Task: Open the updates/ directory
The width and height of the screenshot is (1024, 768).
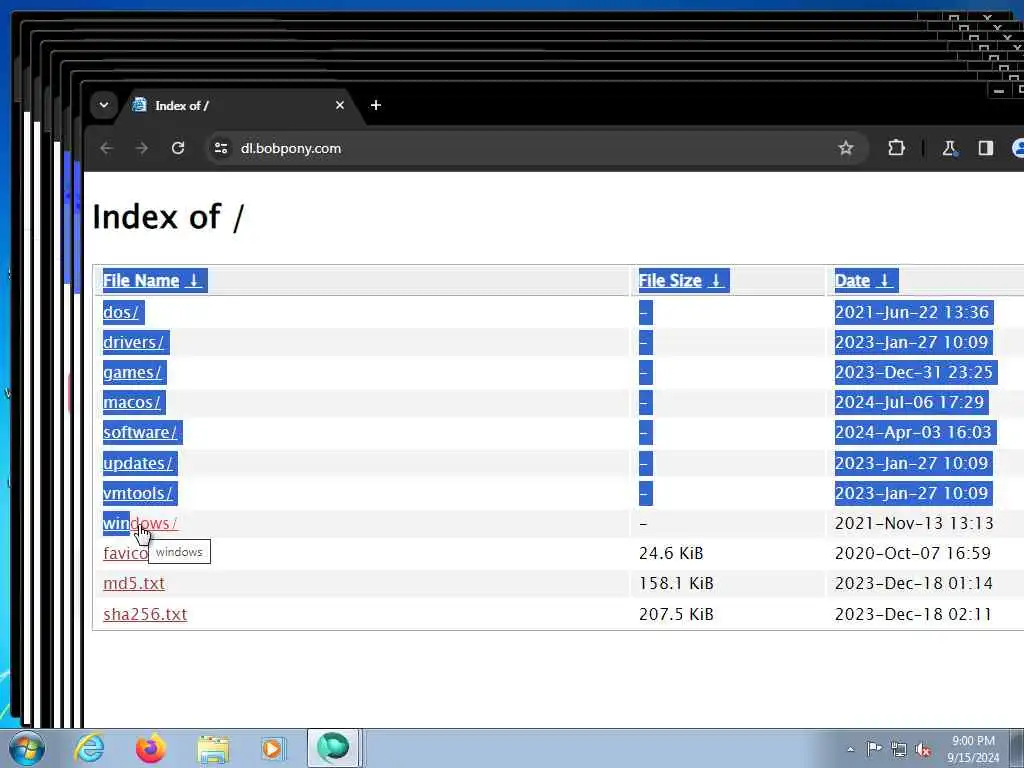Action: tap(138, 463)
